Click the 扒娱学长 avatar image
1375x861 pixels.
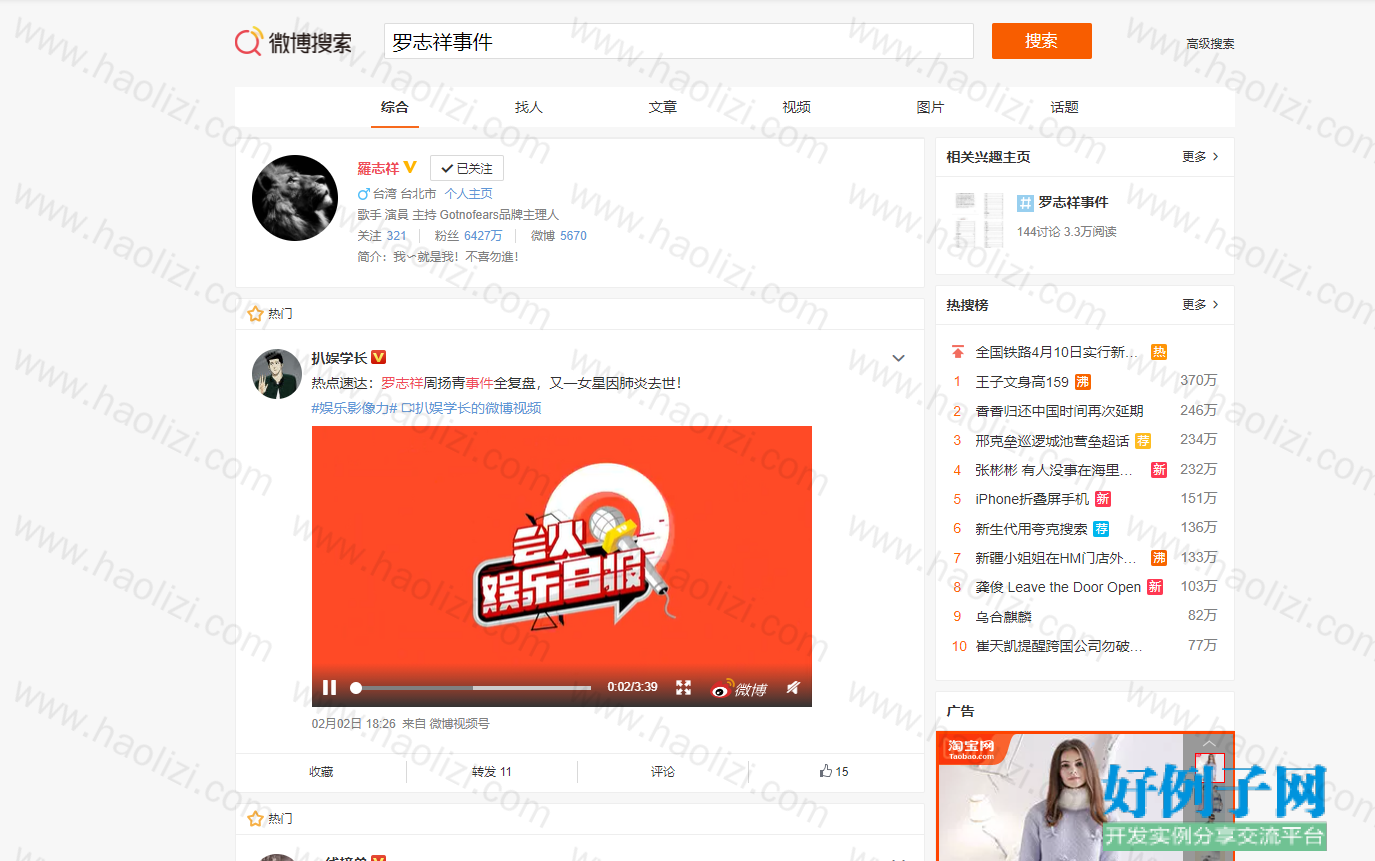click(277, 374)
